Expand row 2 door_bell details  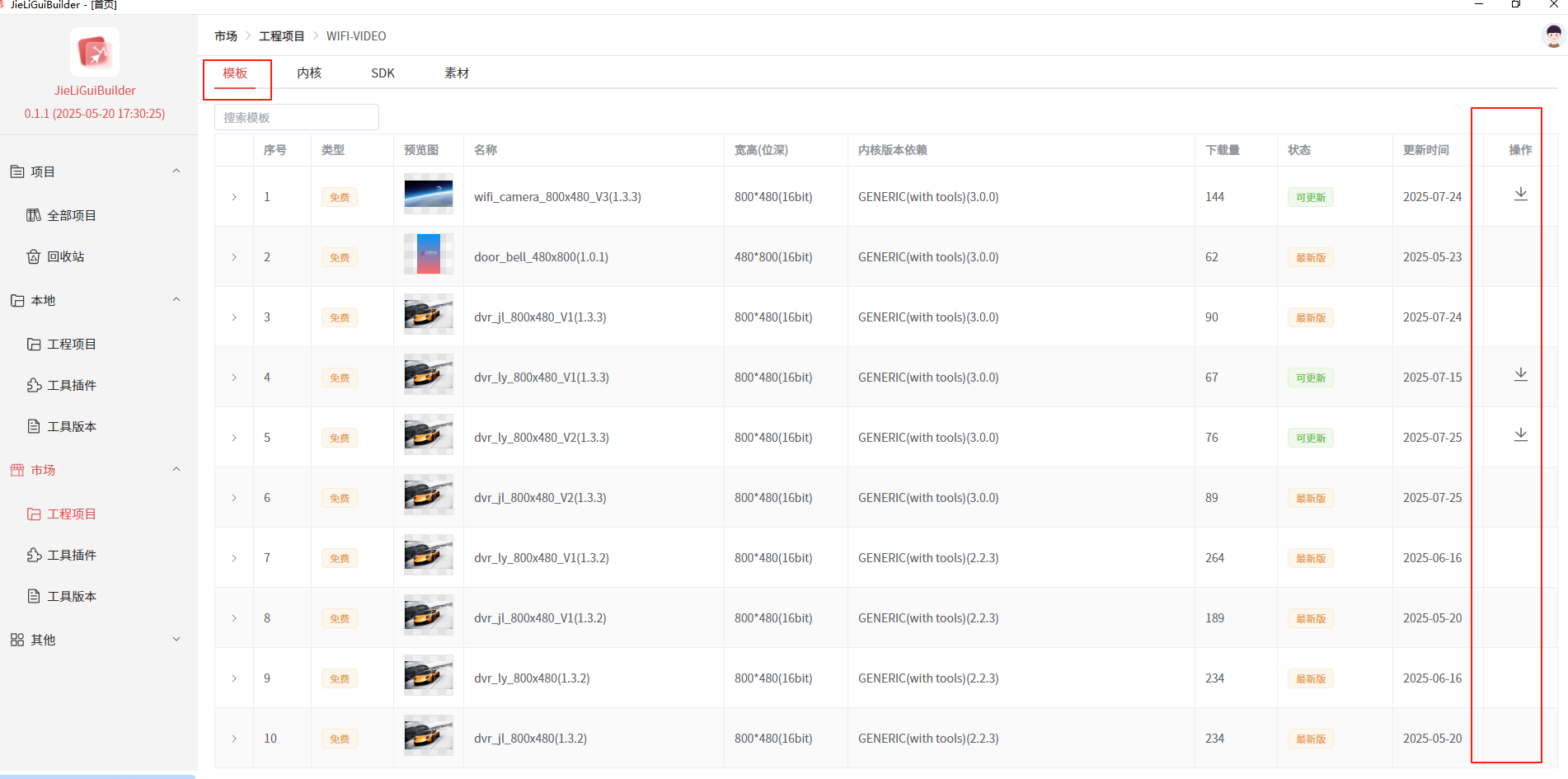click(234, 257)
